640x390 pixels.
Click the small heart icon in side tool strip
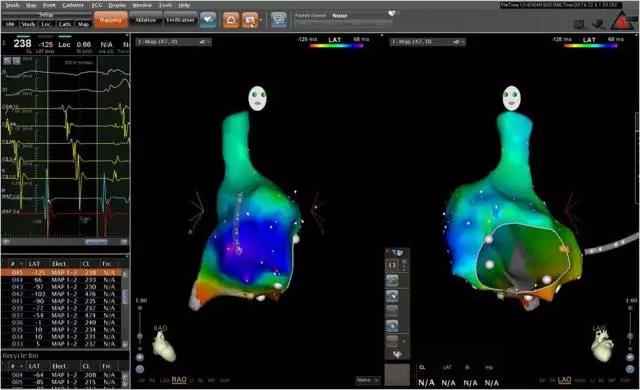tap(397, 354)
